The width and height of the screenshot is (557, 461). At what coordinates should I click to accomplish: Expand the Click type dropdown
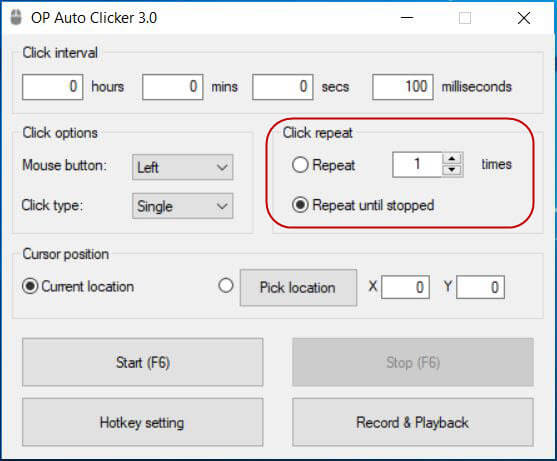183,206
